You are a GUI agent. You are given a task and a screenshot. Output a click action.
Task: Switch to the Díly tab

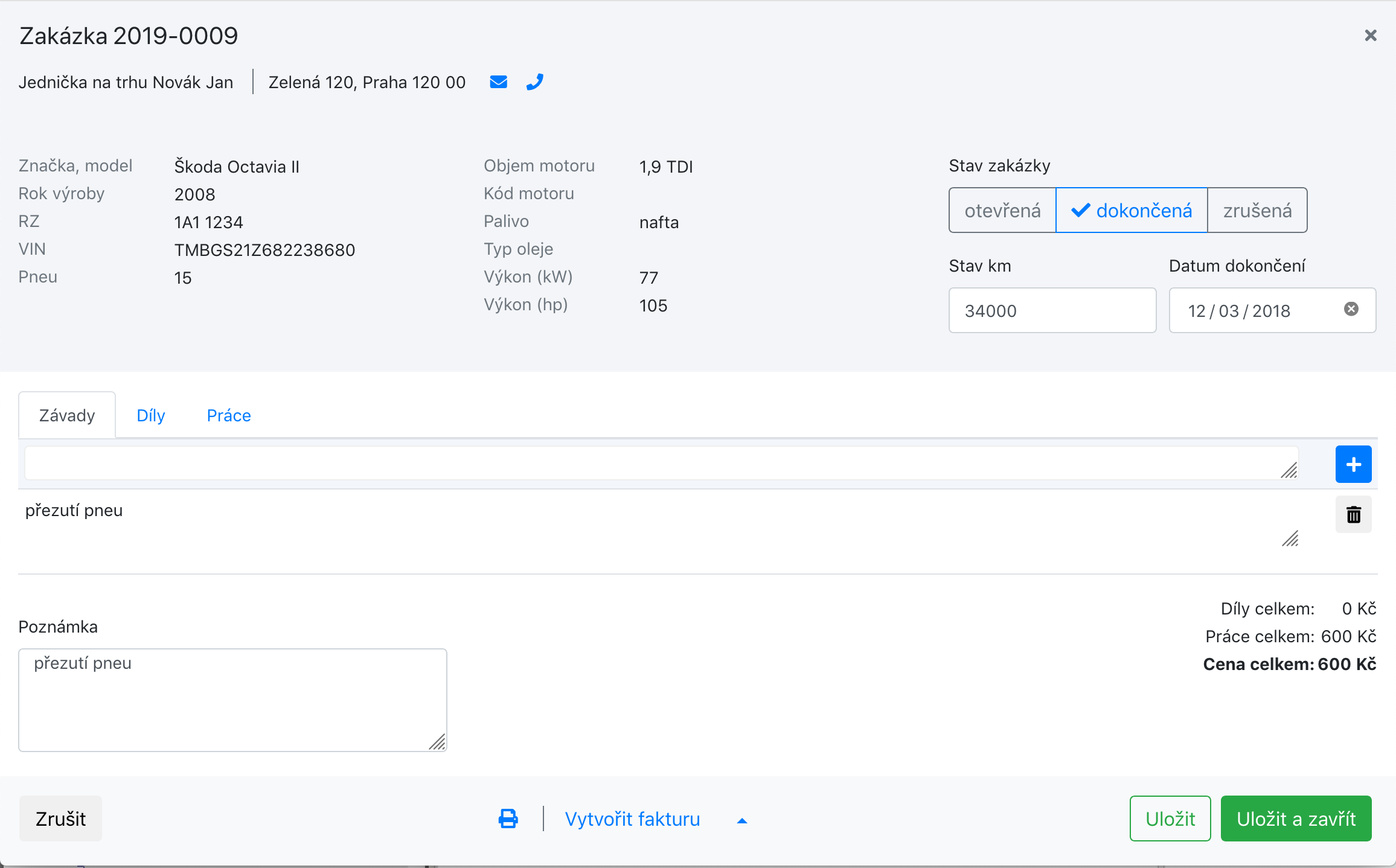click(151, 415)
